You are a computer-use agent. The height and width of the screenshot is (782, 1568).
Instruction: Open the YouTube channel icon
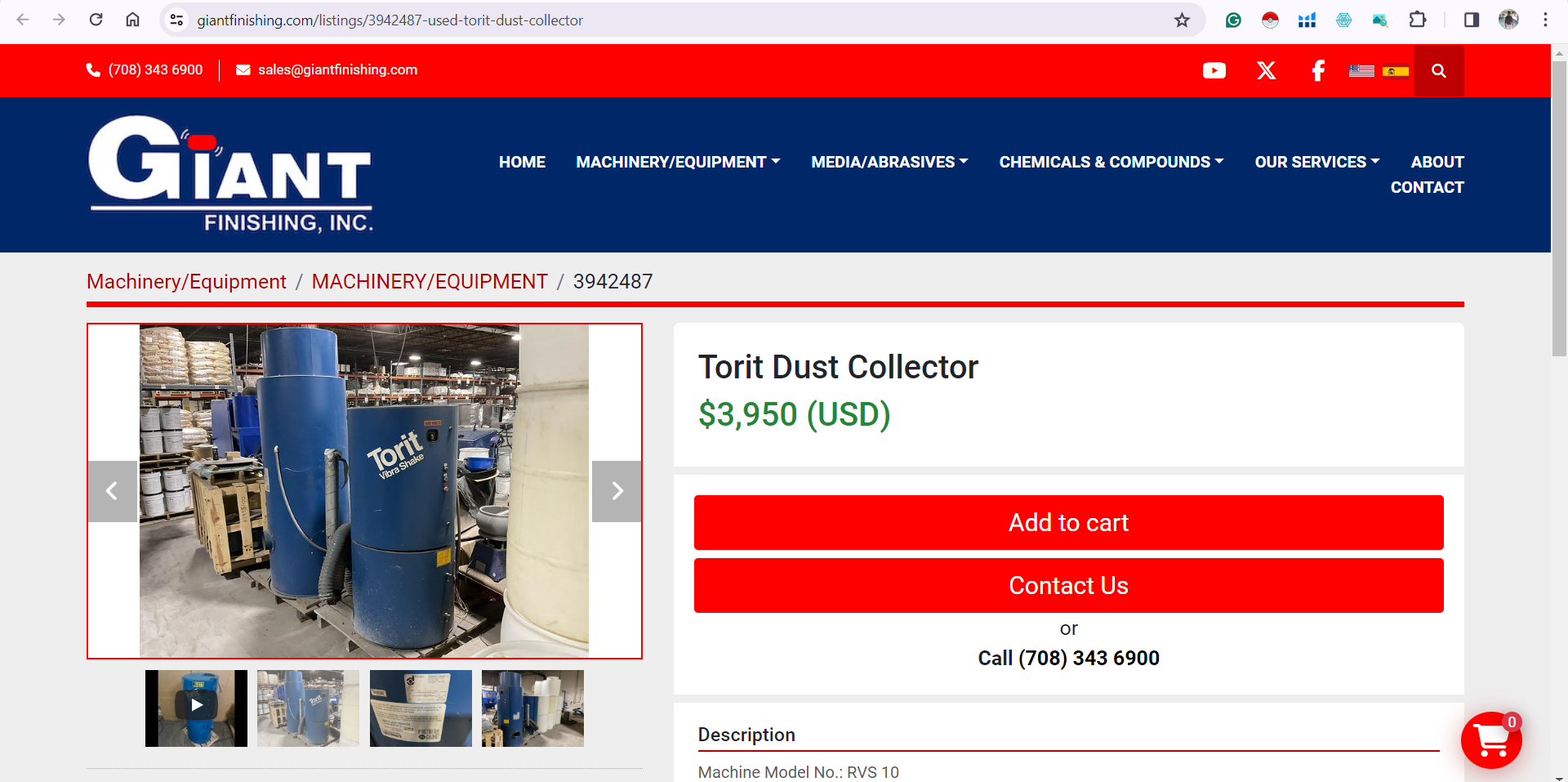(x=1214, y=71)
